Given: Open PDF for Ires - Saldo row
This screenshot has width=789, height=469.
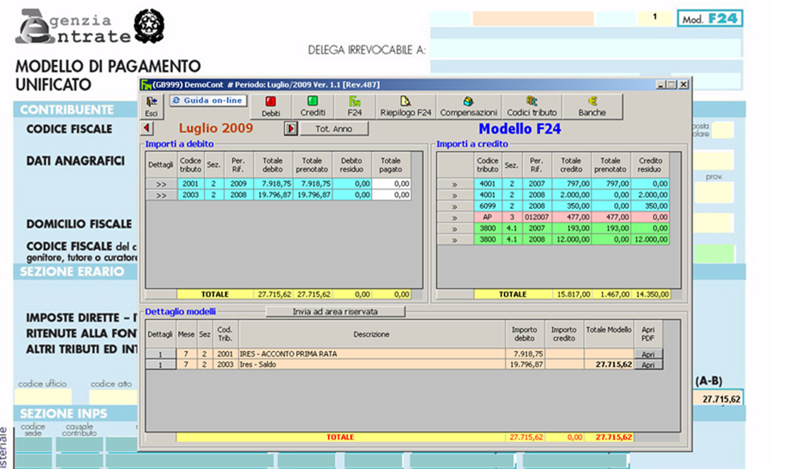Looking at the screenshot, I should click(x=647, y=365).
